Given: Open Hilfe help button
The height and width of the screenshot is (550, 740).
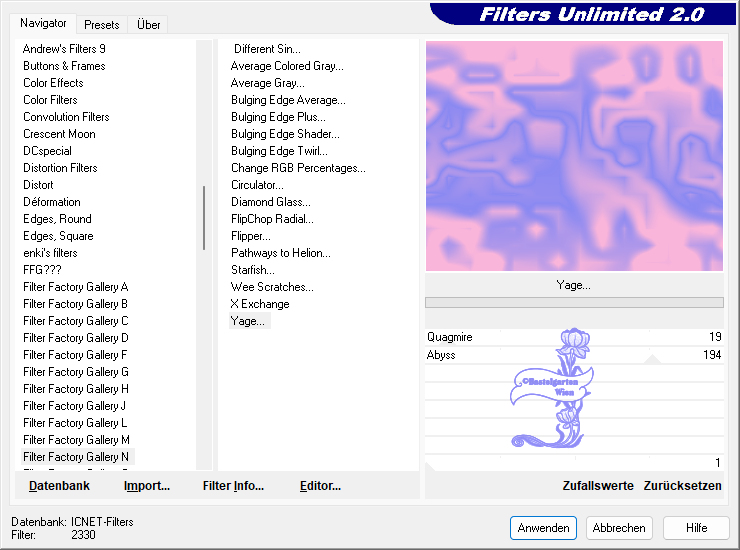Looking at the screenshot, I should [x=697, y=527].
